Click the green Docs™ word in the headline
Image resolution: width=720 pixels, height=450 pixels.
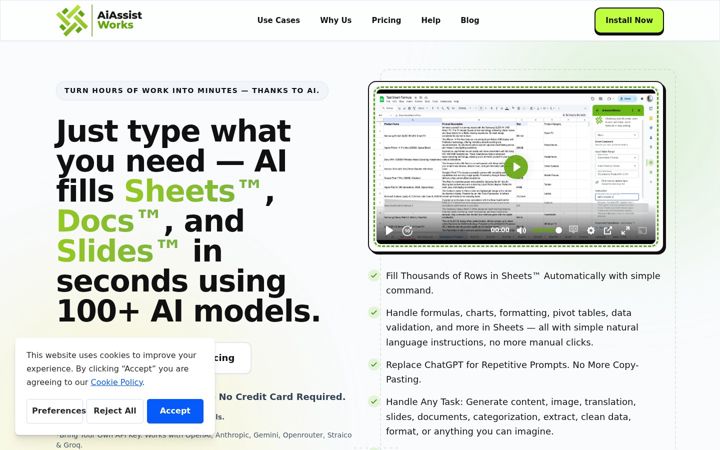108,221
